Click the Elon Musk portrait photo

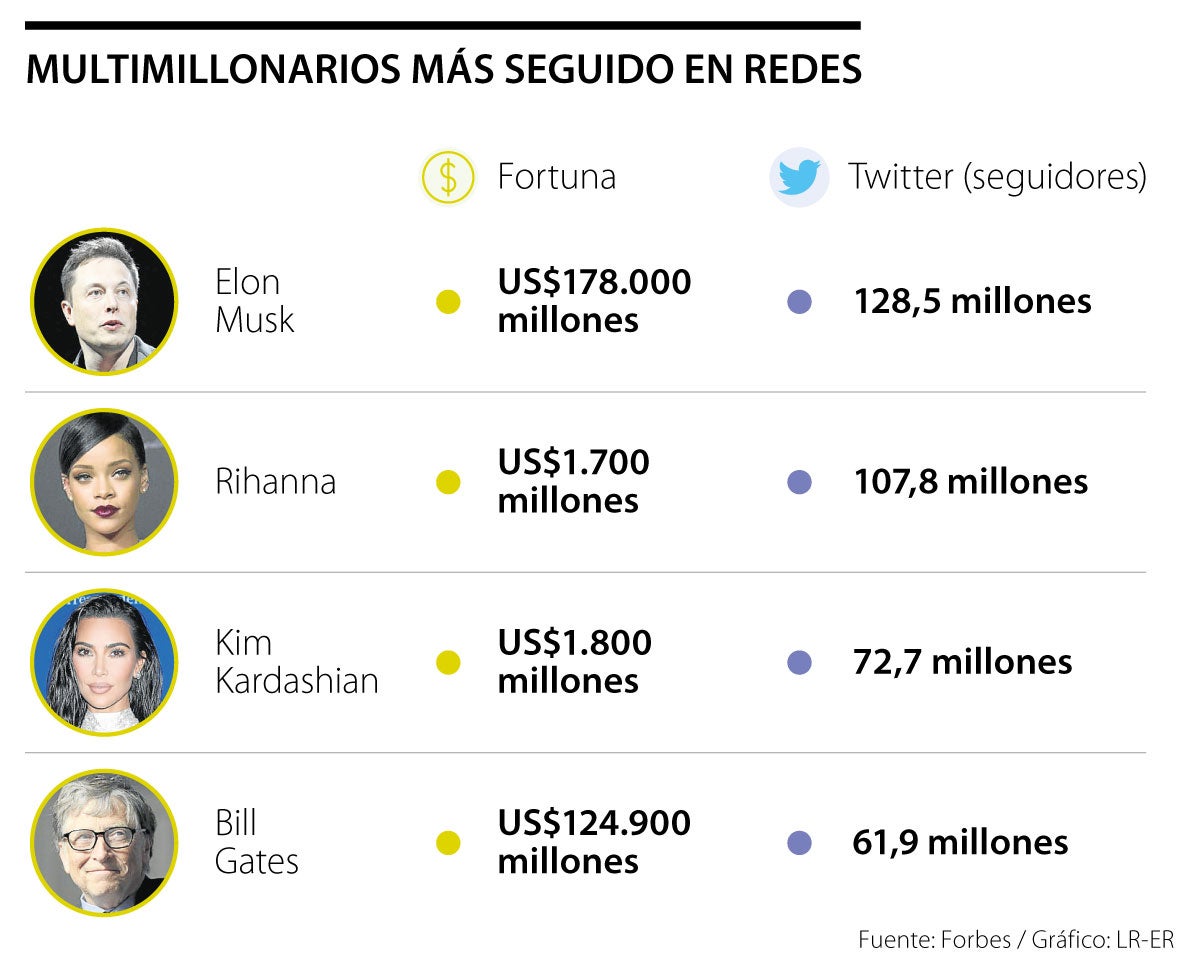click(104, 302)
